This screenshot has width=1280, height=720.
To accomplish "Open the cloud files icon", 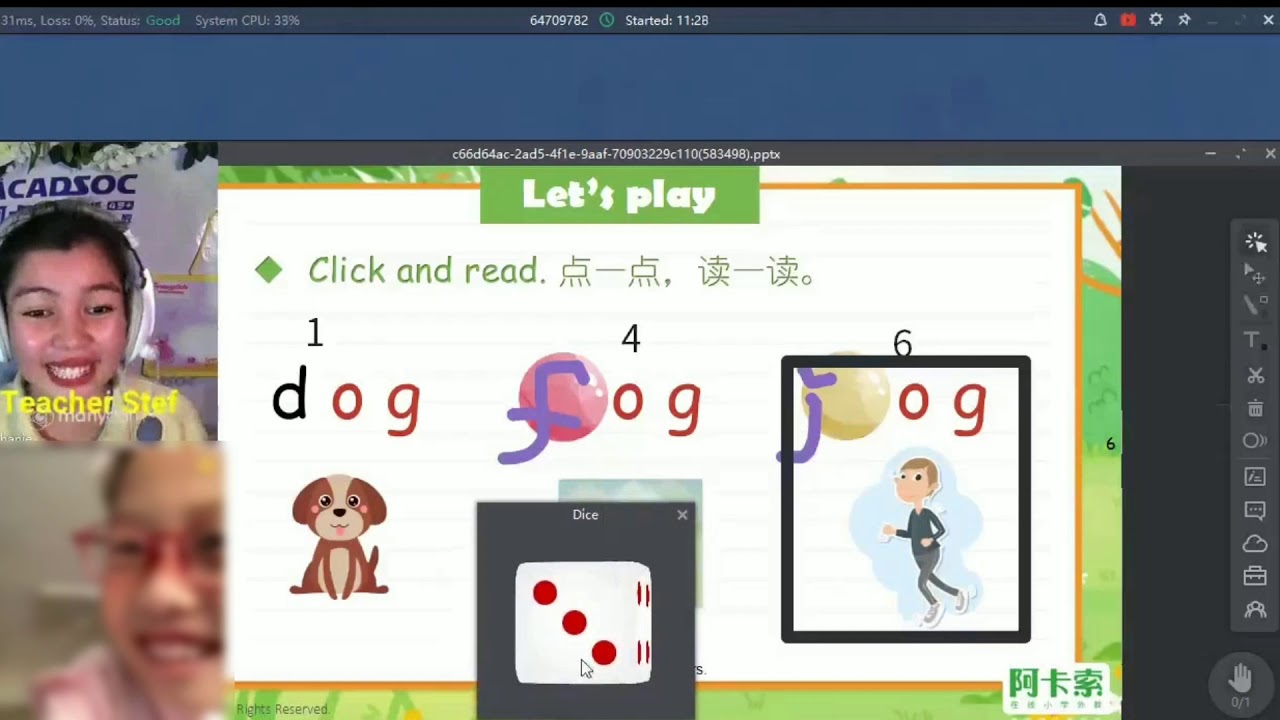I will coord(1255,544).
